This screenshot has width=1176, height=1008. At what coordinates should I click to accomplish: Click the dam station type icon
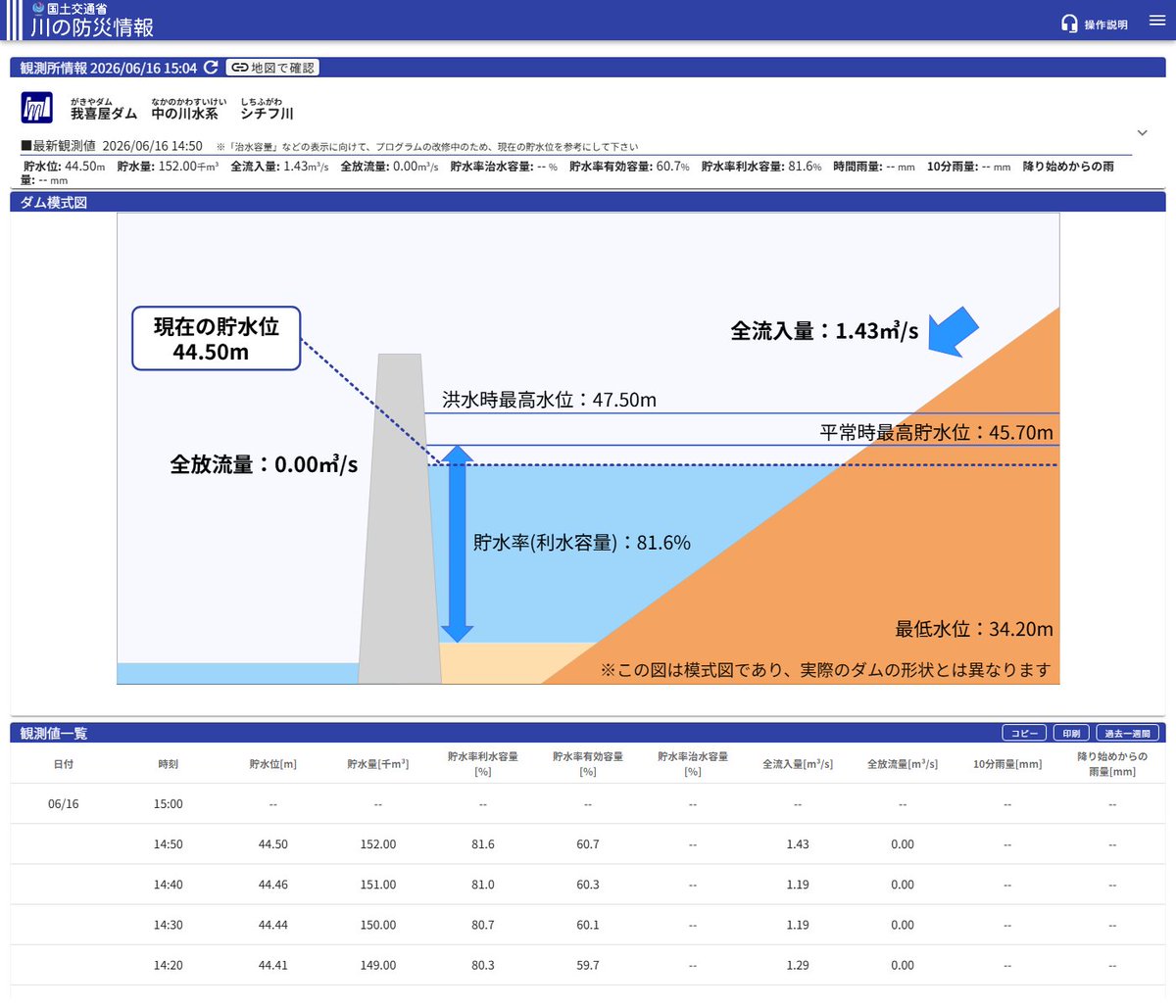[x=37, y=108]
